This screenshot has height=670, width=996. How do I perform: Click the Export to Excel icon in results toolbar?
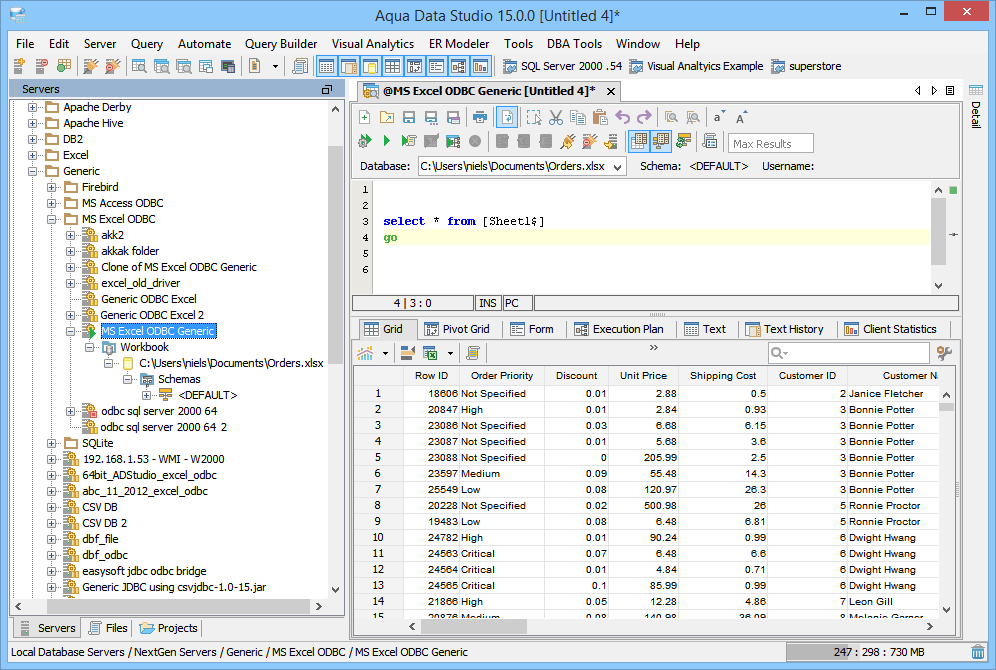430,353
